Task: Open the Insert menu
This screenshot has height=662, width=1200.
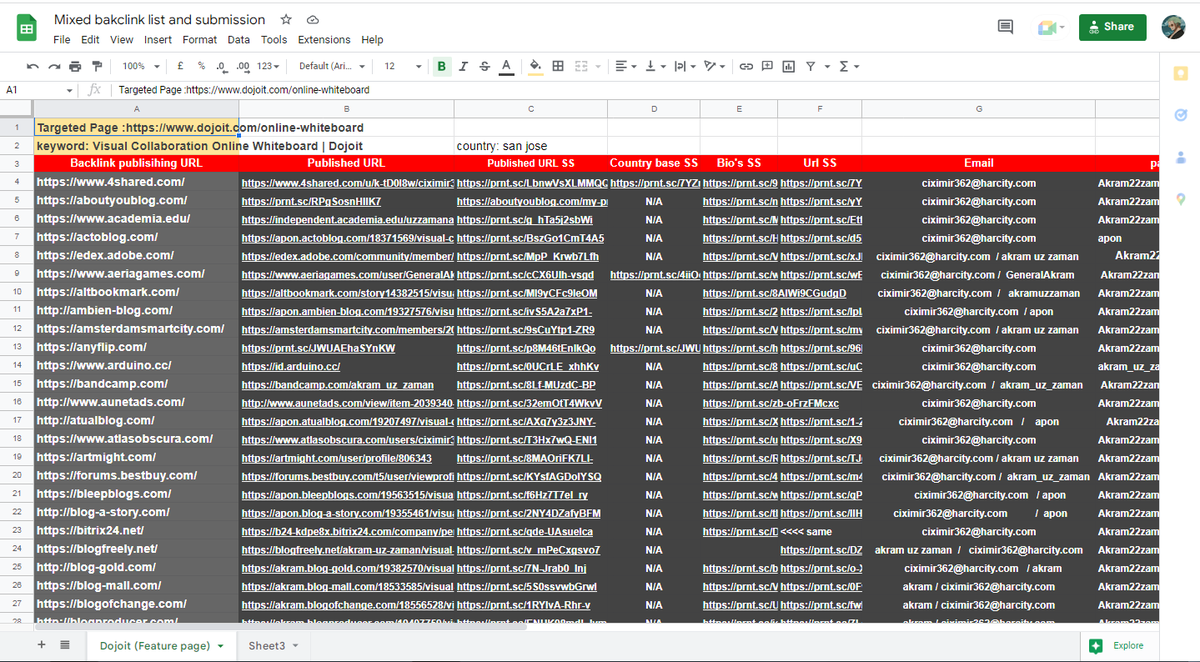Action: (158, 40)
